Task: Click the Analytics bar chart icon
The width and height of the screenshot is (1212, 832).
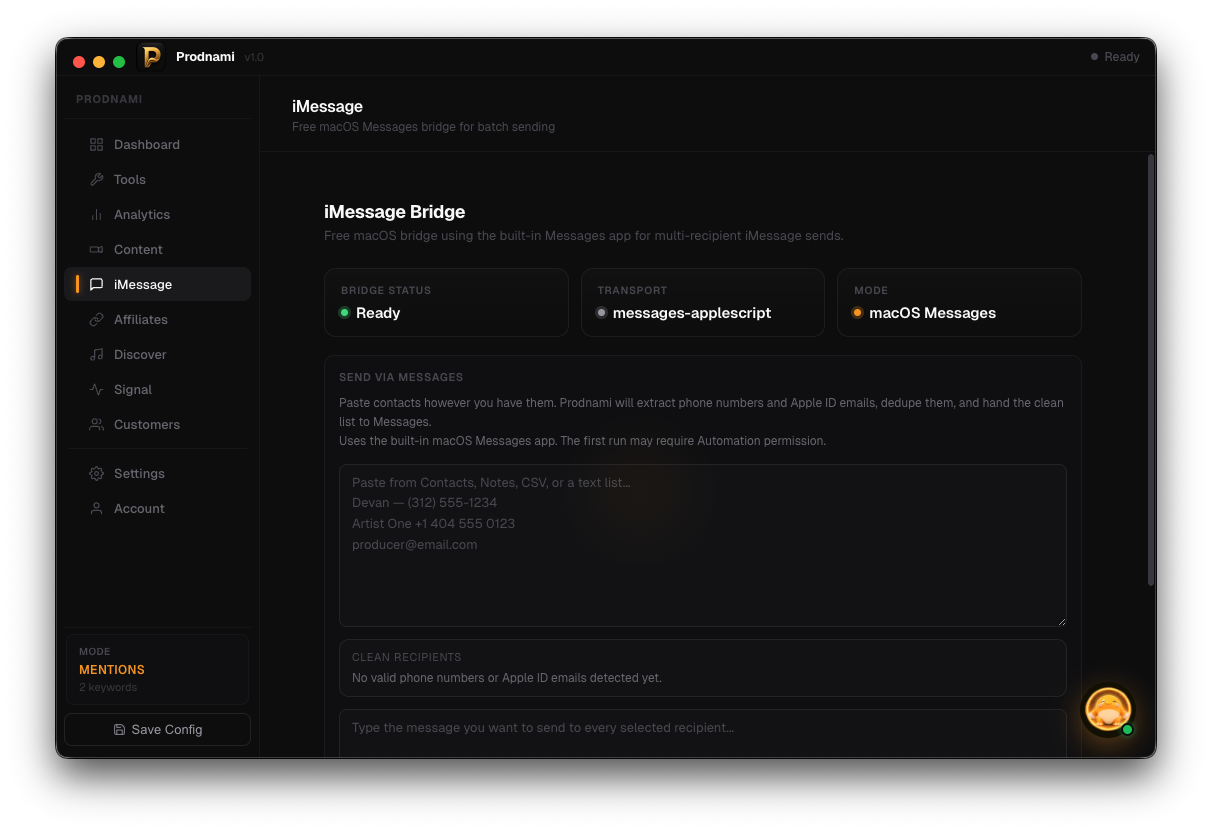Action: (96, 215)
